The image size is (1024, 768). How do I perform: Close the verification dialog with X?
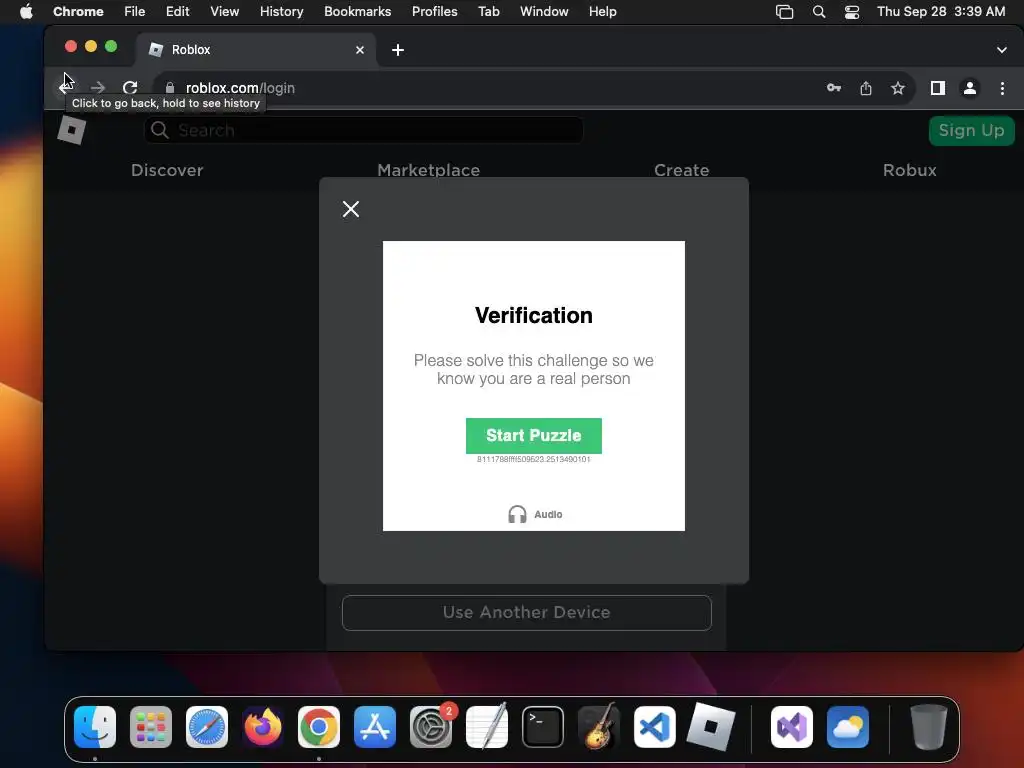point(351,209)
